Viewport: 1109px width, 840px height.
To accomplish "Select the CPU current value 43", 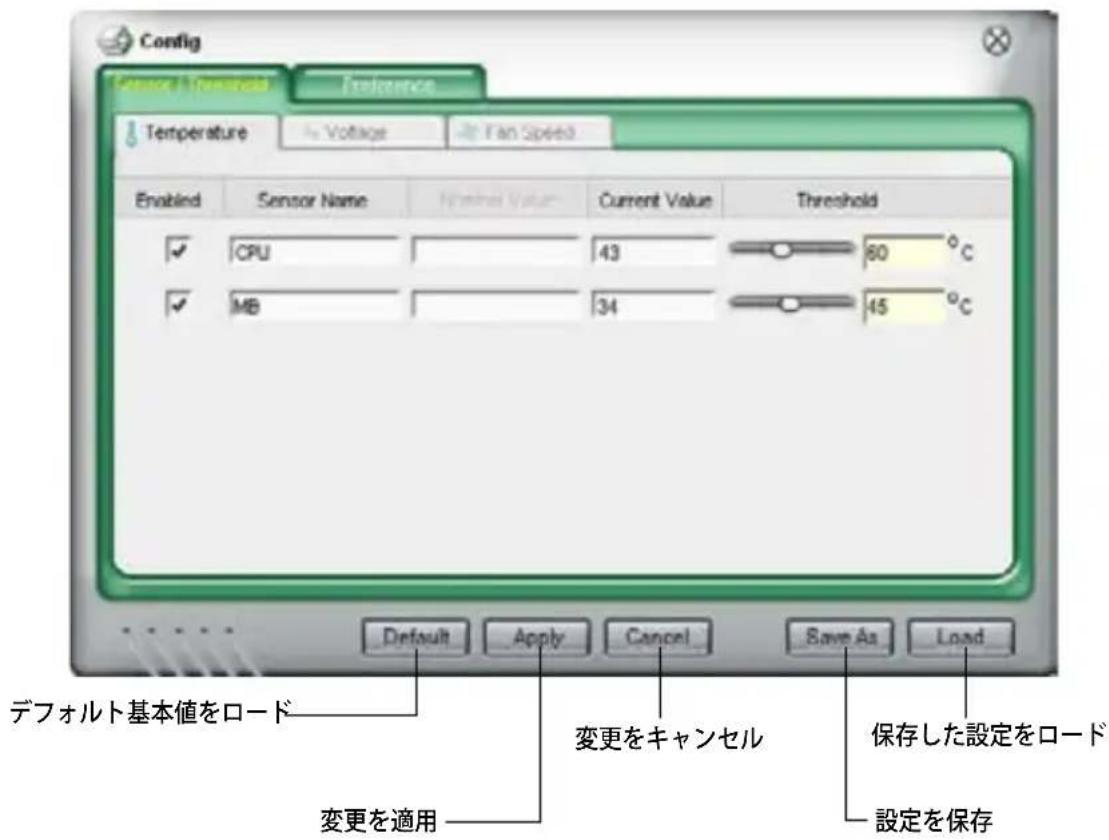I will 653,252.
